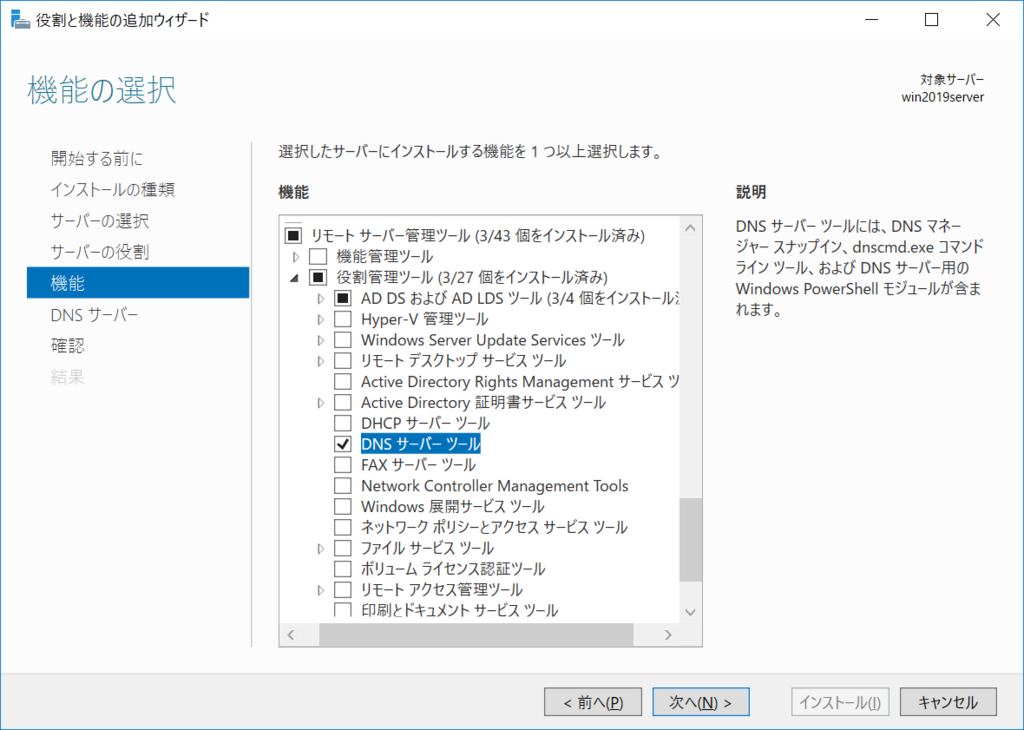Expand Active Directory 証明書サービス ツール node
This screenshot has height=730, width=1024.
coord(321,403)
